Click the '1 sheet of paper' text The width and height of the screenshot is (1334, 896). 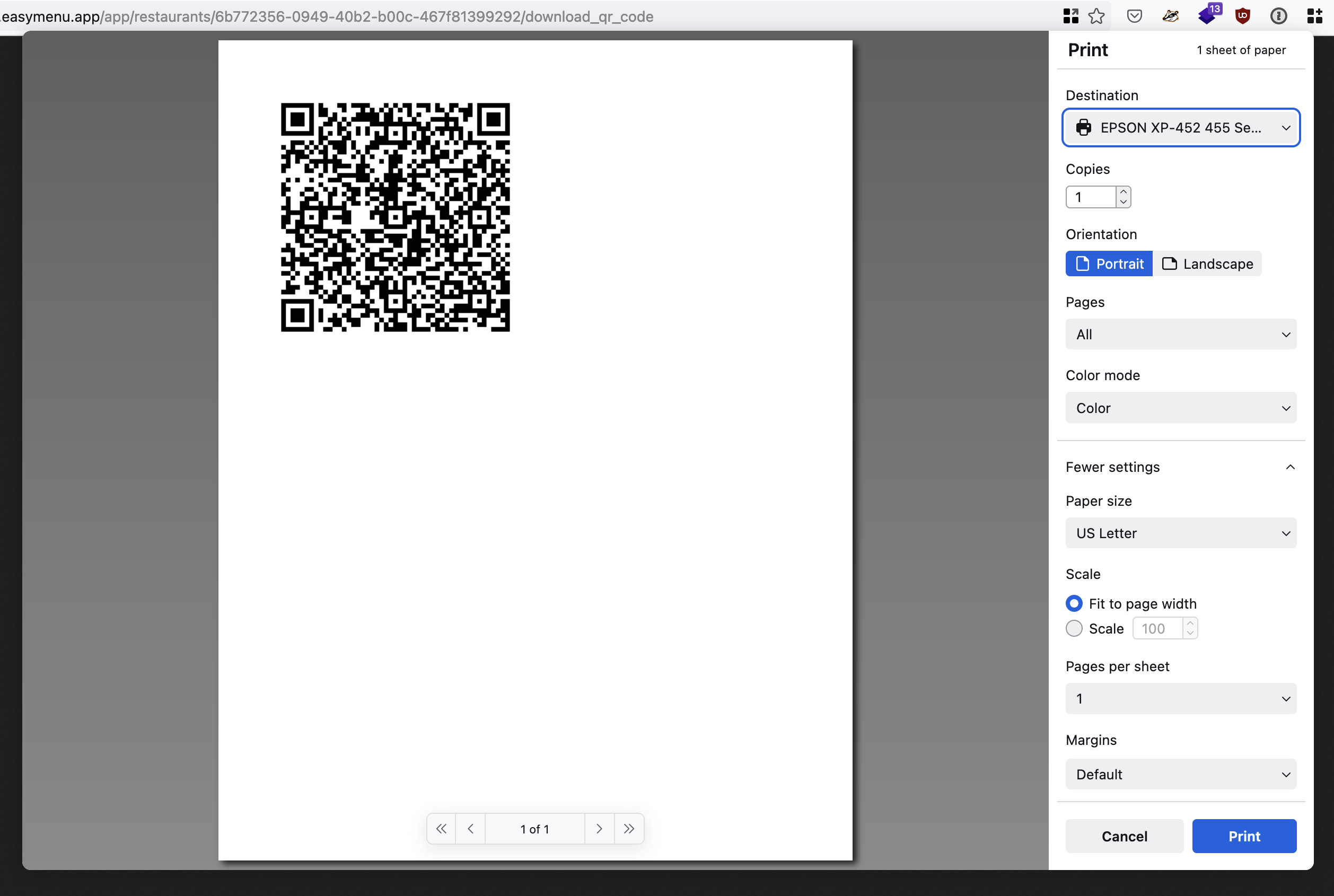point(1241,50)
